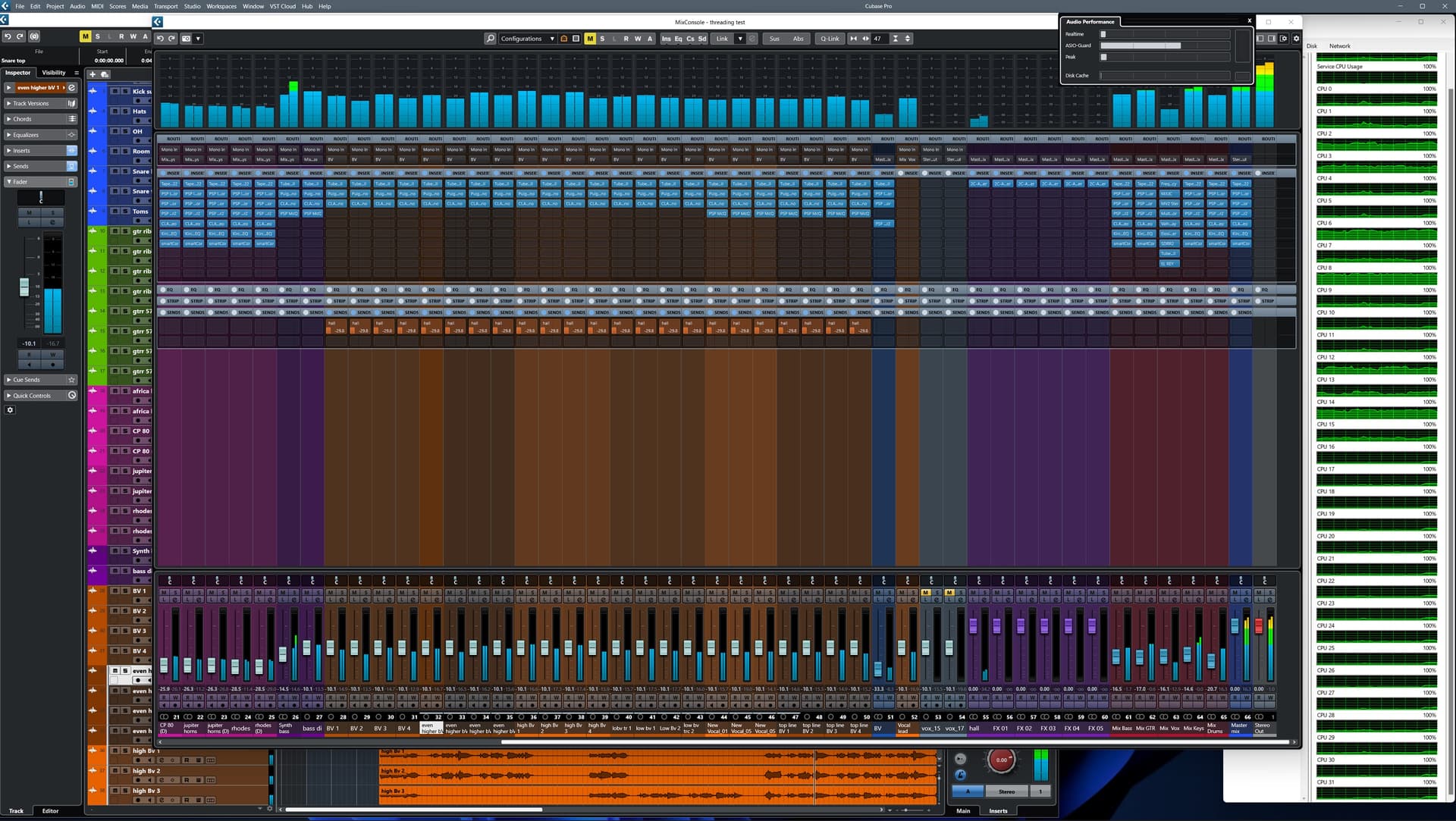Screen dimensions: 1456x821
Task: Click the channel search magnifier icon
Action: [x=490, y=38]
